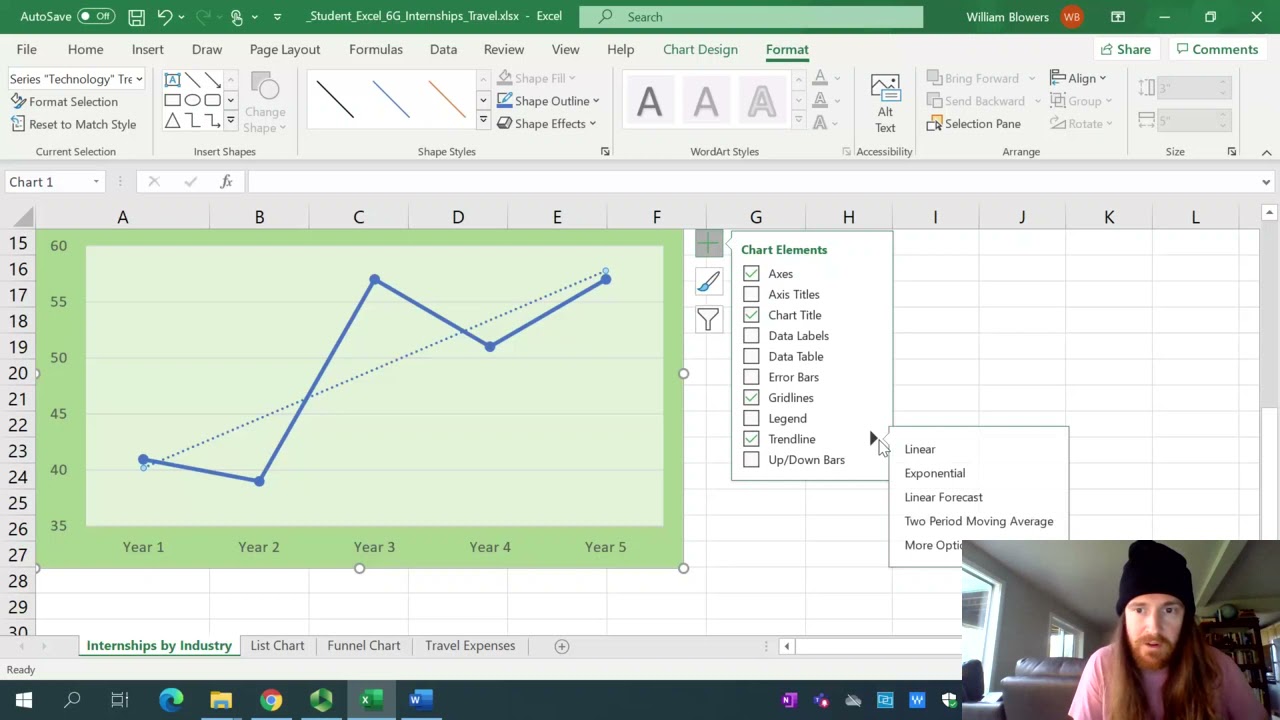
Task: Add a new sheet with plus icon
Action: (562, 646)
